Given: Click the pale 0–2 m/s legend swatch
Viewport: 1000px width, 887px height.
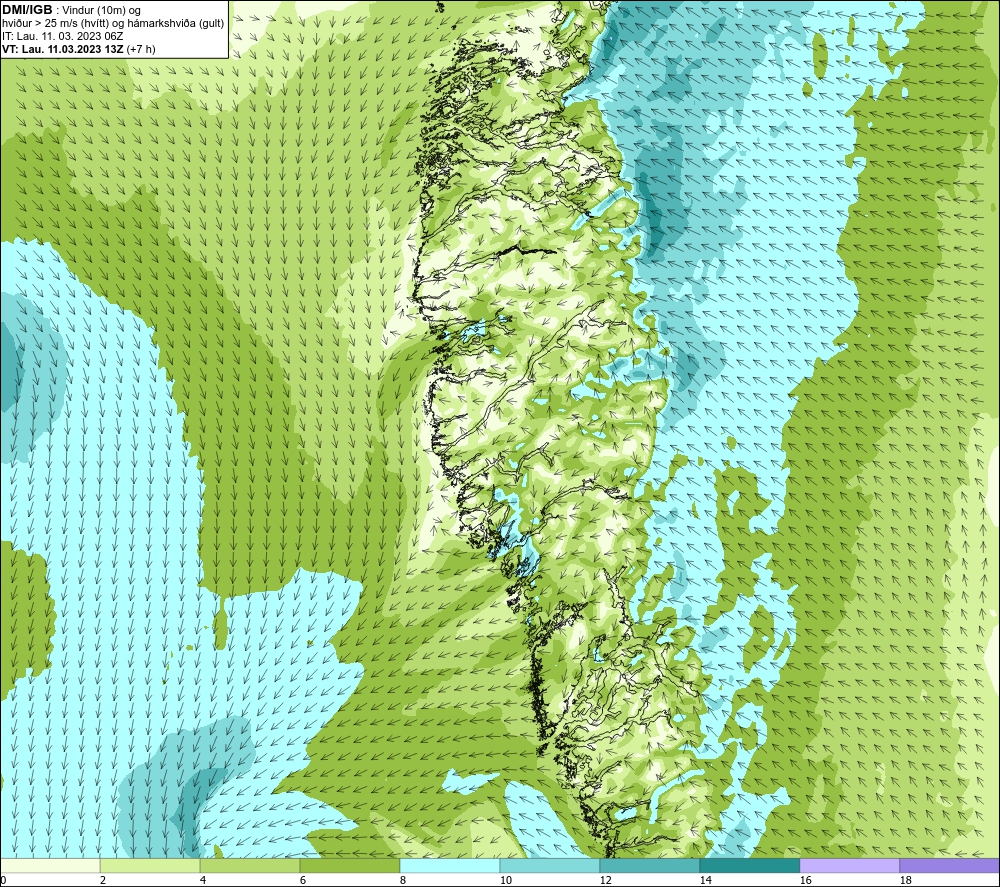Looking at the screenshot, I should [x=50, y=866].
